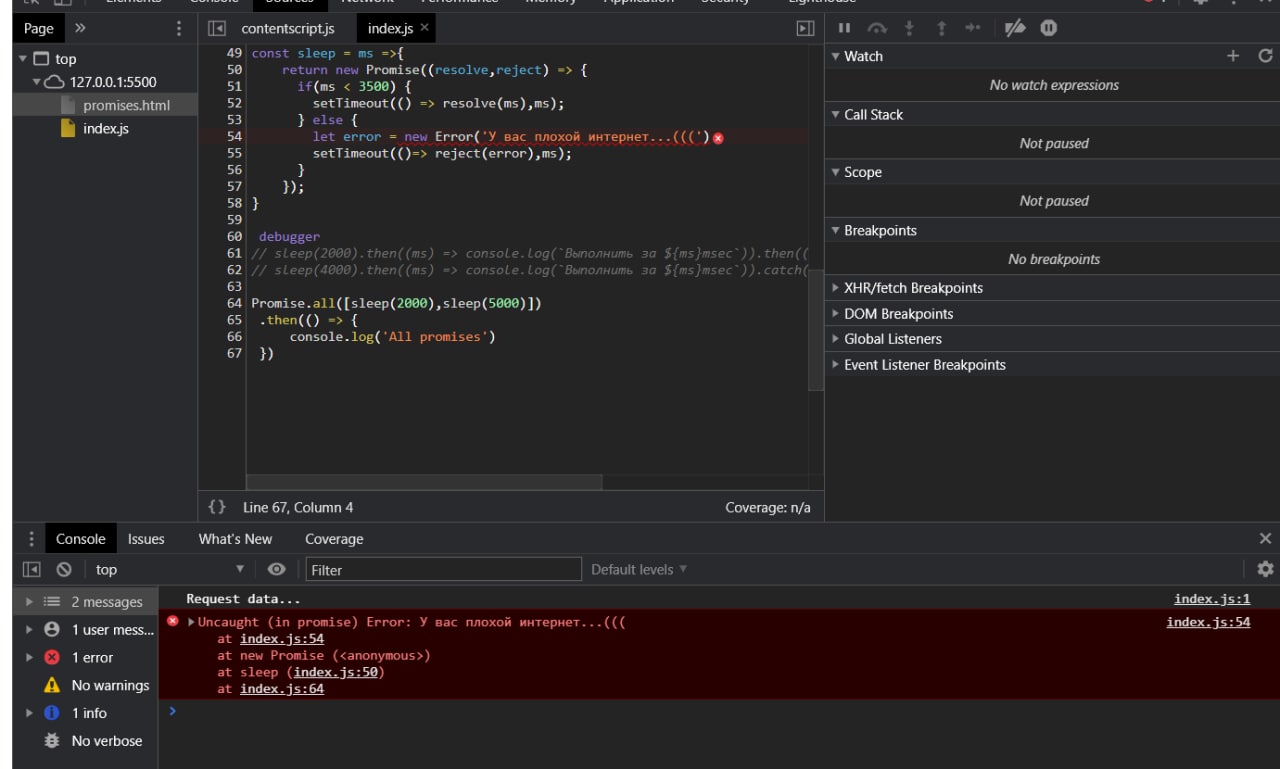1280x769 pixels.
Task: Add a watch expression with plus icon
Action: (1233, 56)
